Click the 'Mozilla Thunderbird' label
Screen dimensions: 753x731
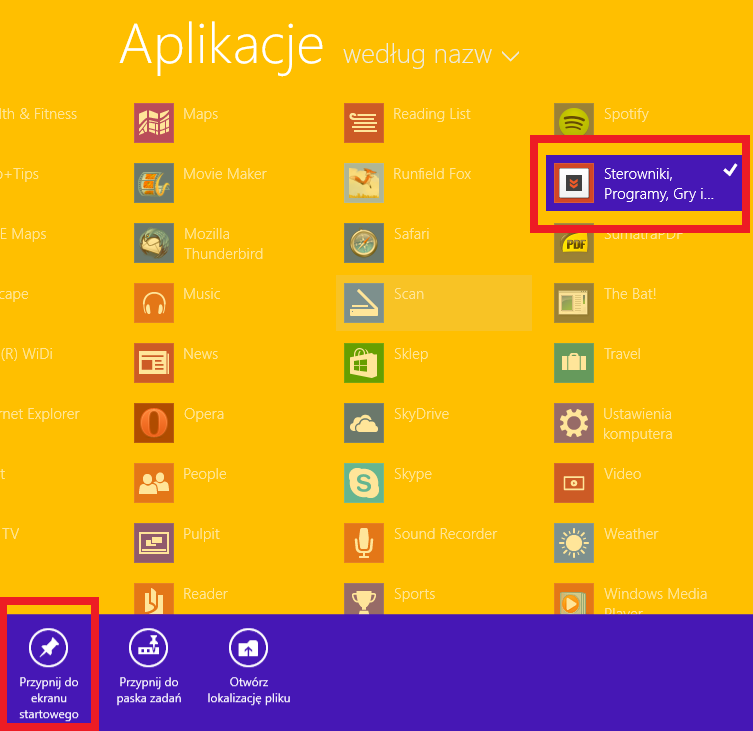[223, 244]
